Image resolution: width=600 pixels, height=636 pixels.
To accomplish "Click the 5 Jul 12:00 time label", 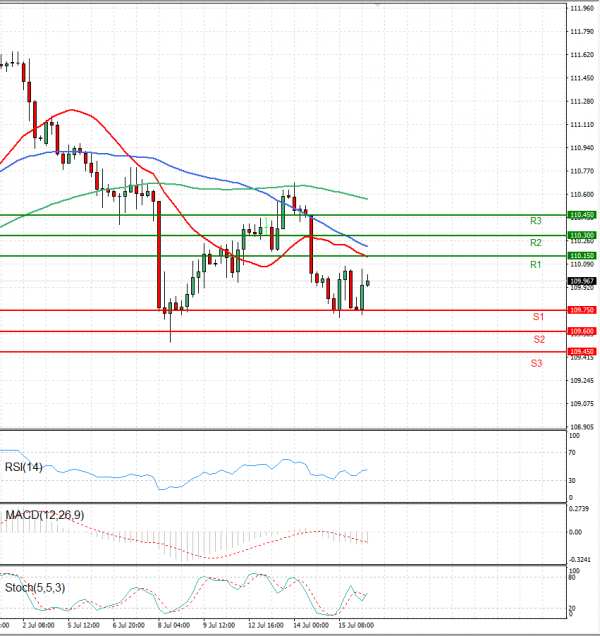I will [x=84, y=625].
